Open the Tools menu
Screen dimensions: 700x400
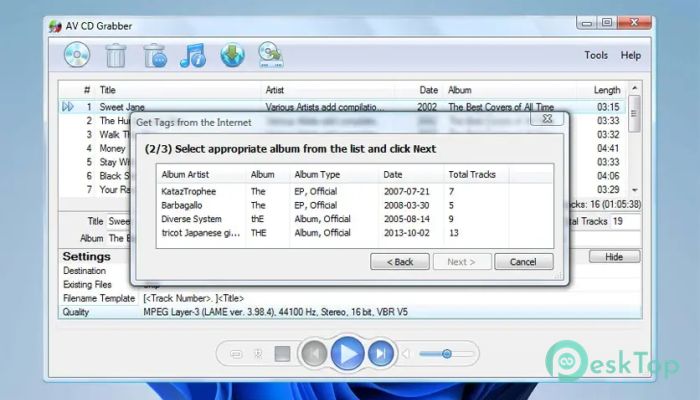coord(596,55)
